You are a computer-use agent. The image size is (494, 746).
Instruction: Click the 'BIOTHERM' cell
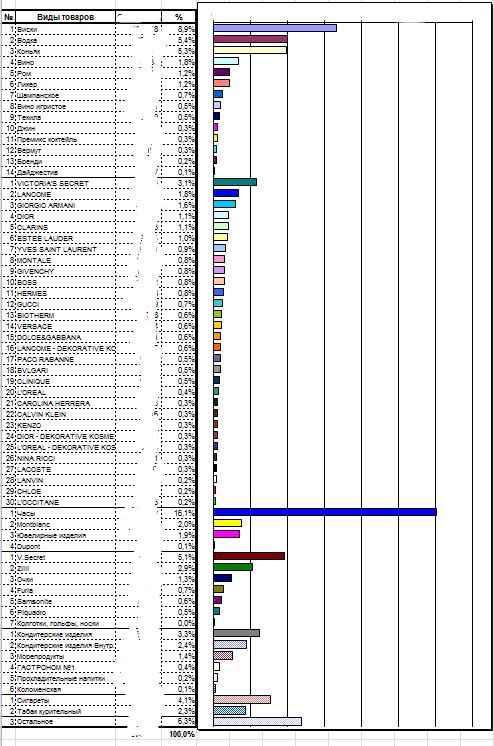pos(66,315)
